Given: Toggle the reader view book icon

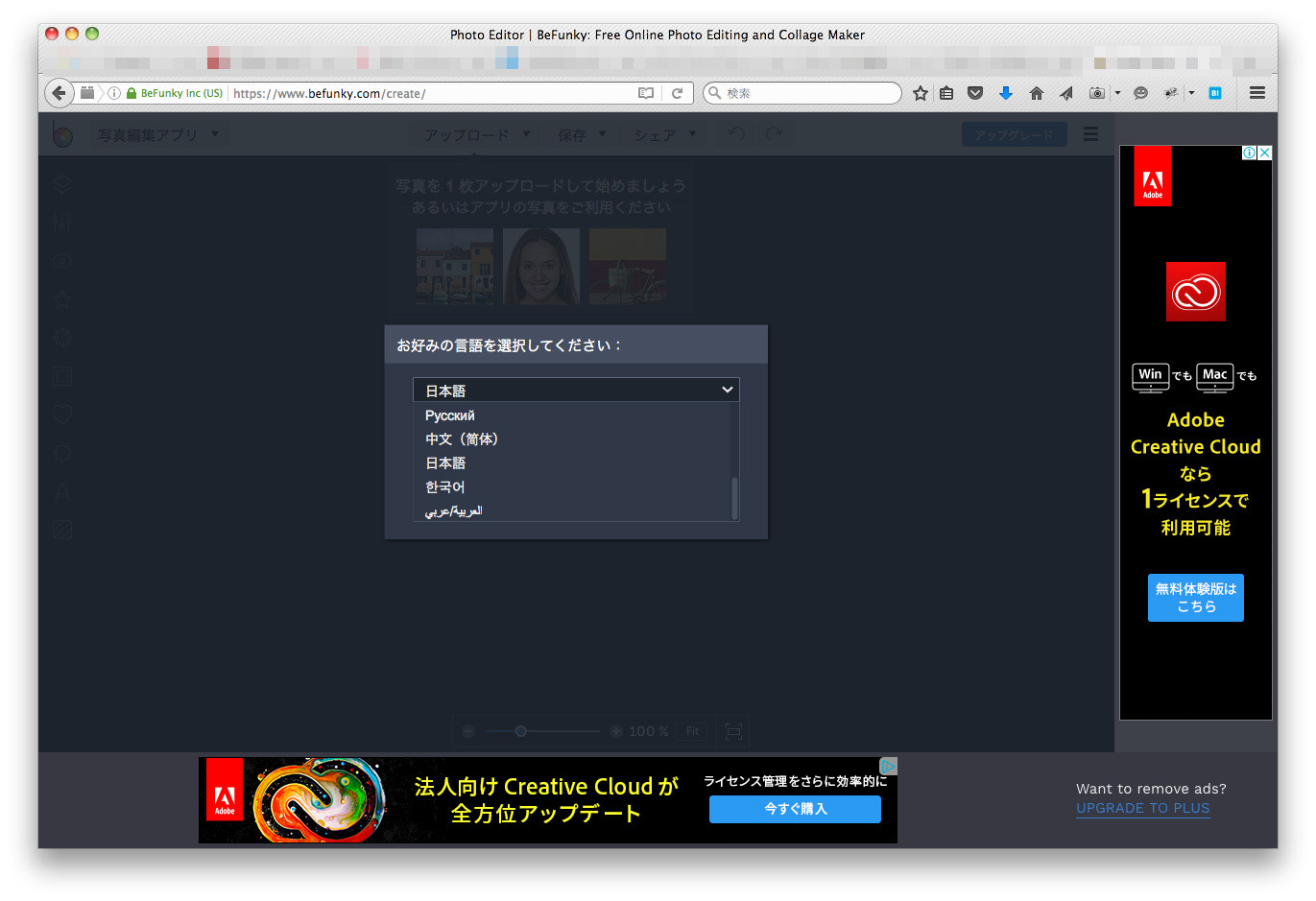Looking at the screenshot, I should pyautogui.click(x=646, y=93).
